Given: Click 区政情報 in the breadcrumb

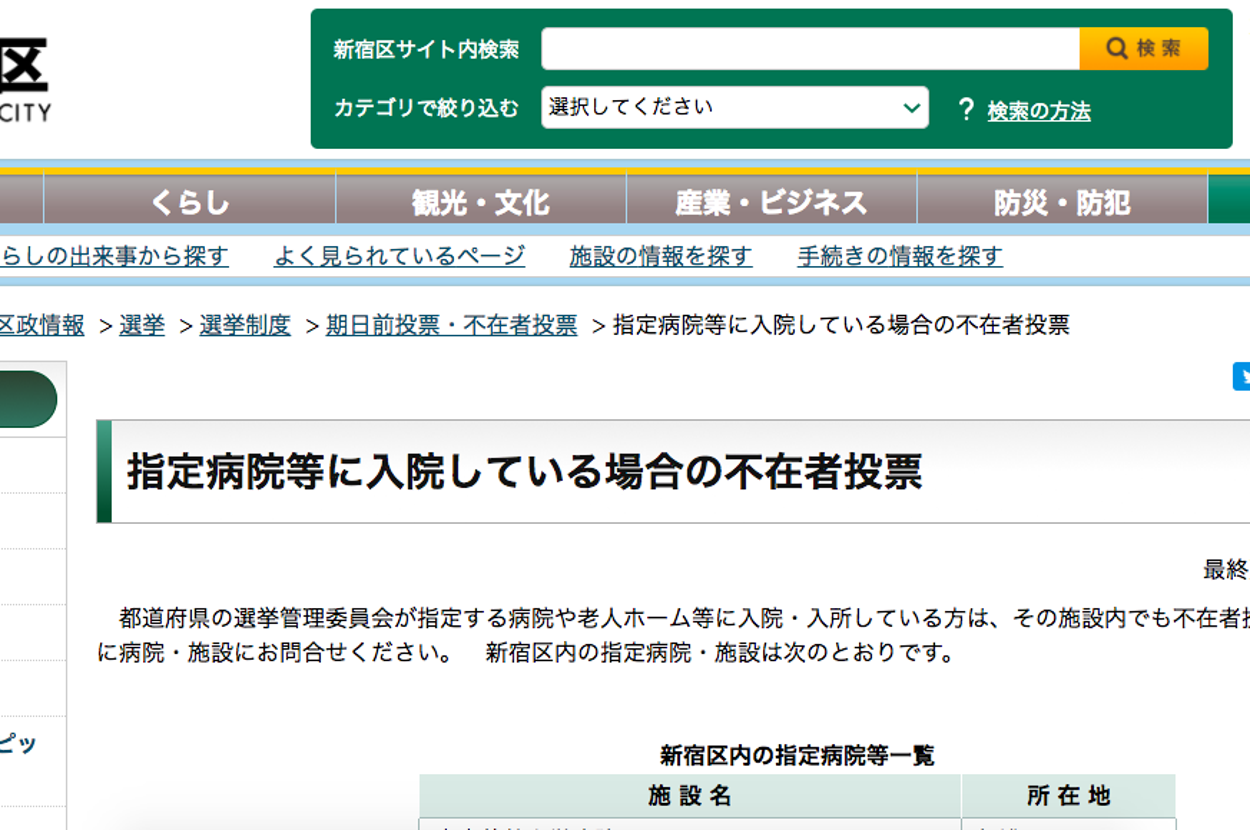Looking at the screenshot, I should pos(42,325).
